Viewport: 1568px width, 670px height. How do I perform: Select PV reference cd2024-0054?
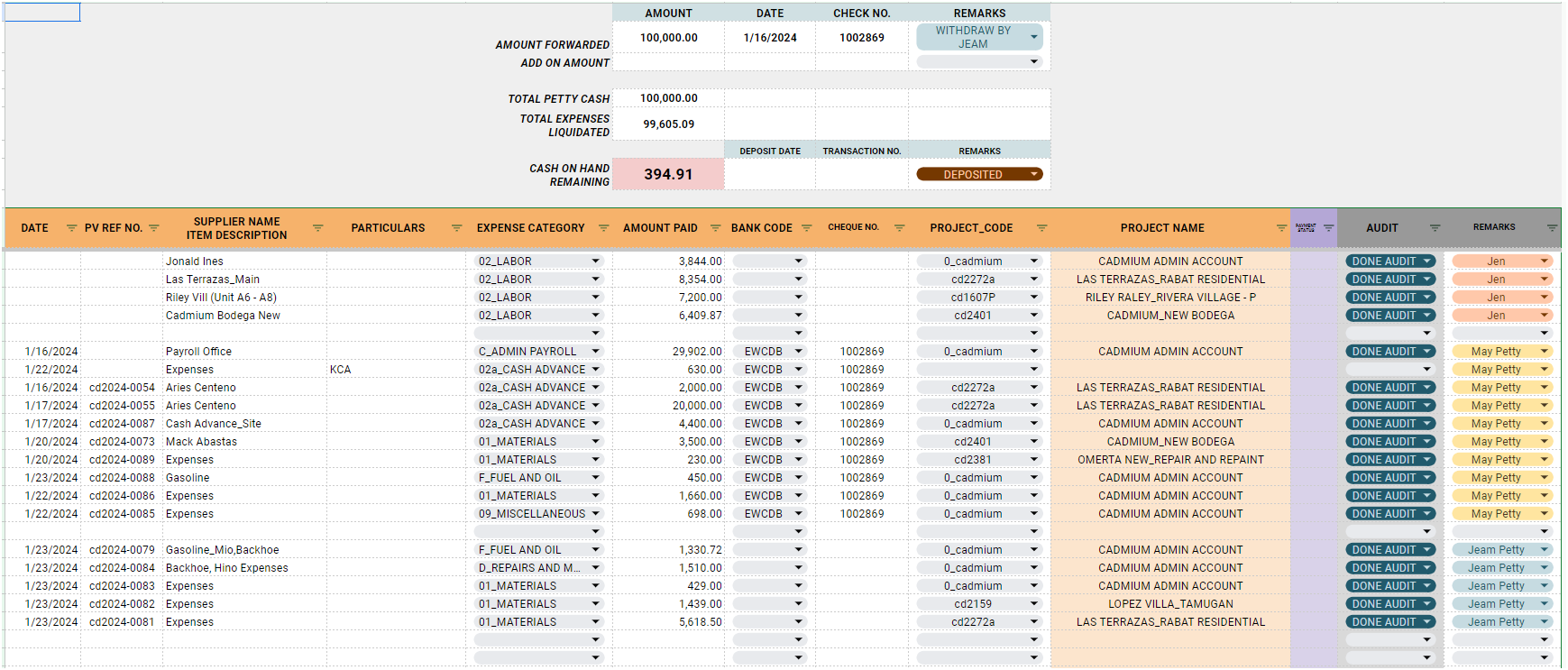[122, 388]
